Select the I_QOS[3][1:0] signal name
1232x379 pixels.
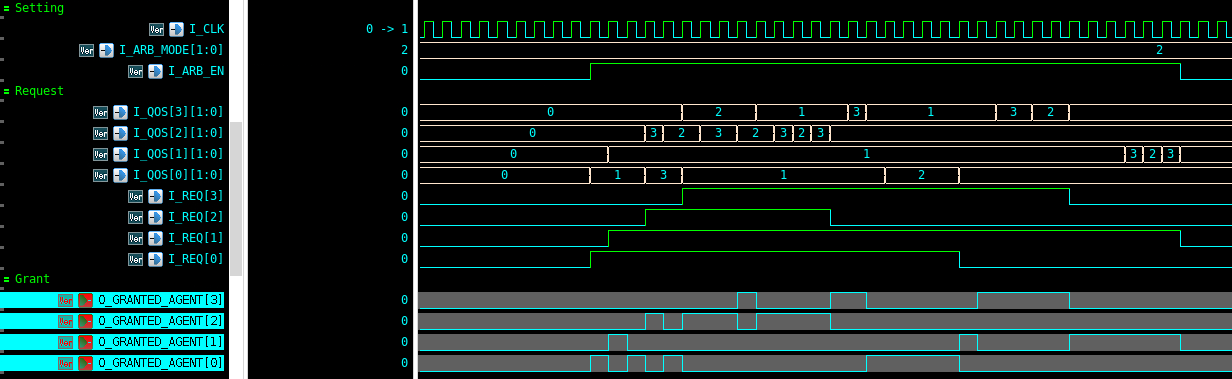[x=178, y=112]
